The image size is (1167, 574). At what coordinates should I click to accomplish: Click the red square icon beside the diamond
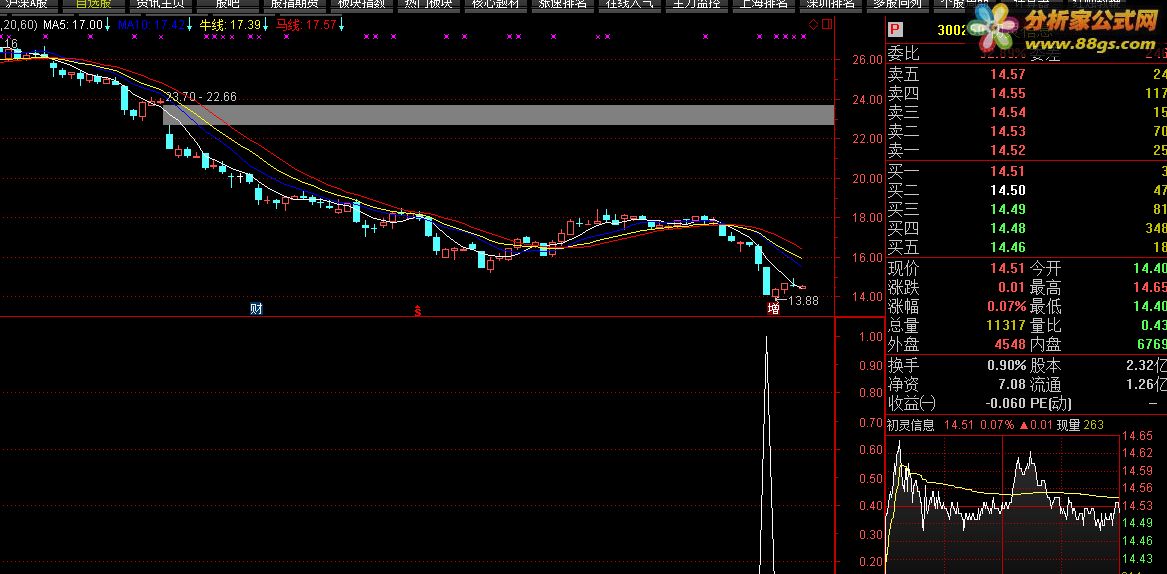(826, 25)
